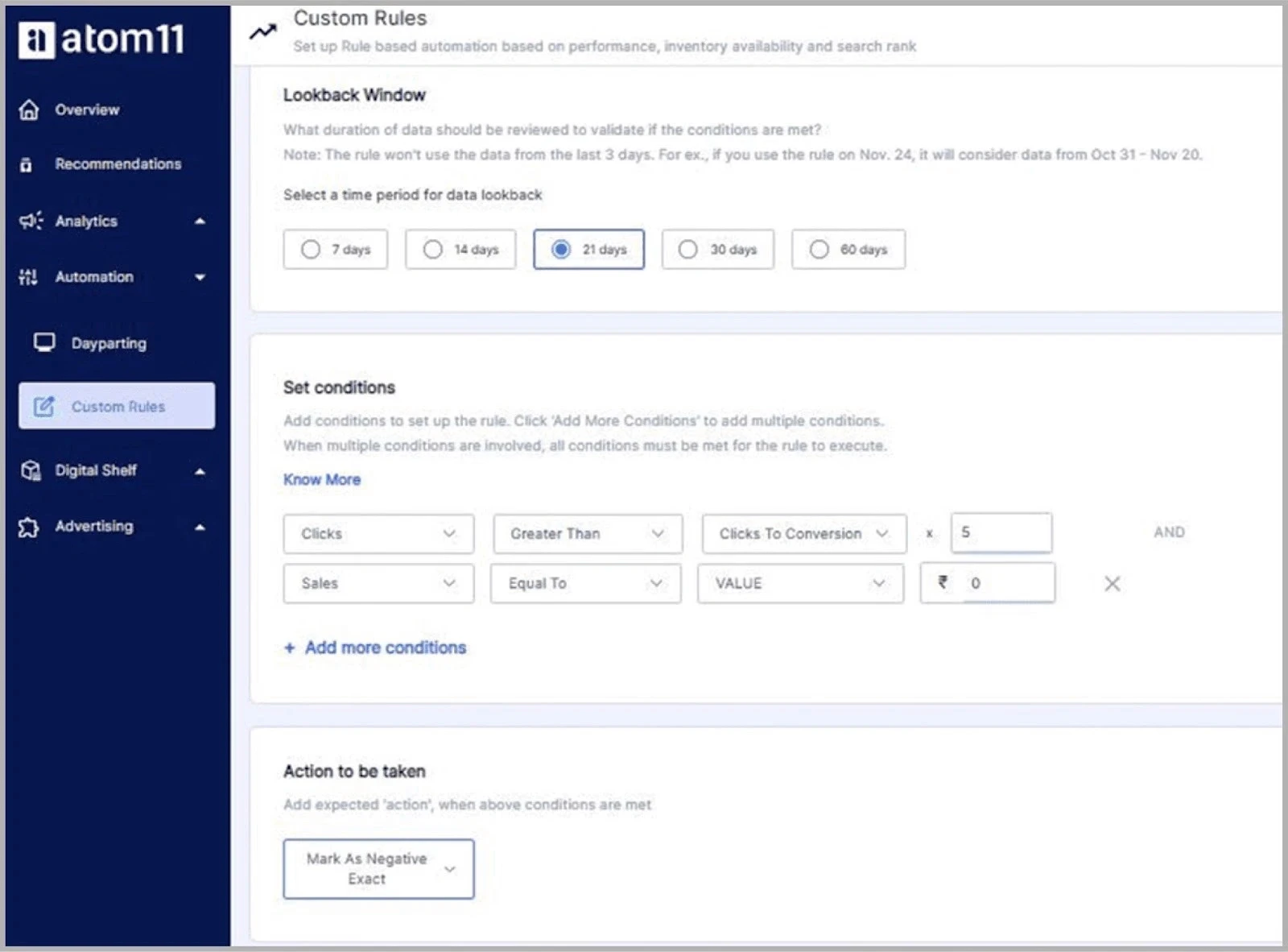
Task: Click the Overview home icon
Action: coord(29,110)
